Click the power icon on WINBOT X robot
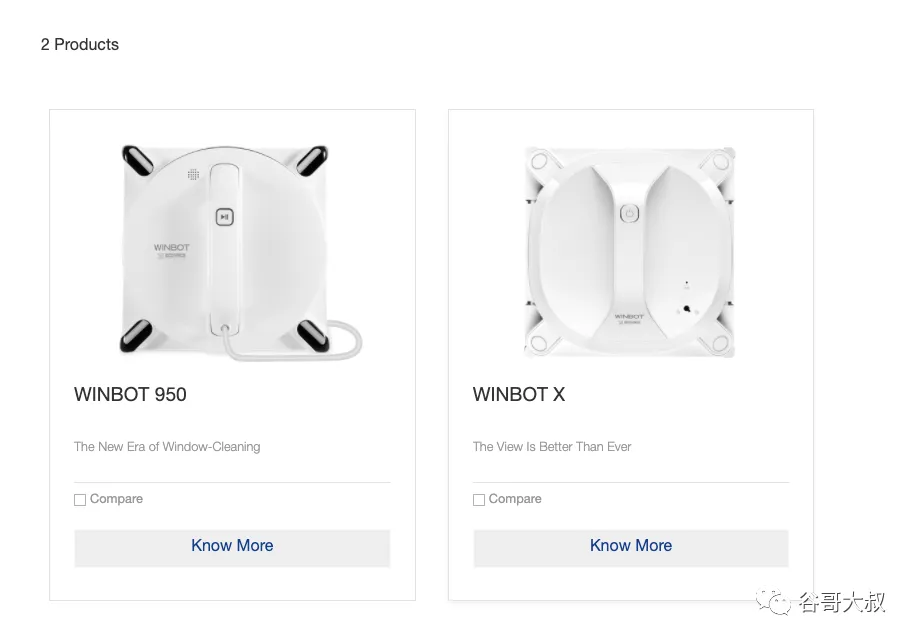This screenshot has height=642, width=915. click(629, 213)
